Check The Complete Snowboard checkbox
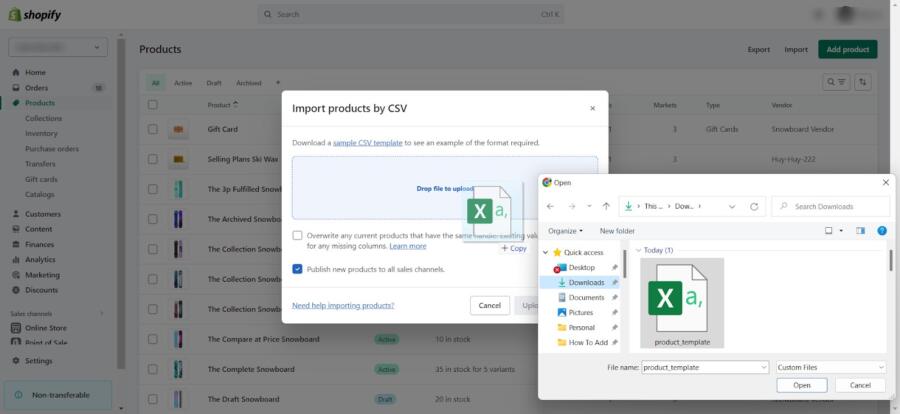 click(153, 369)
